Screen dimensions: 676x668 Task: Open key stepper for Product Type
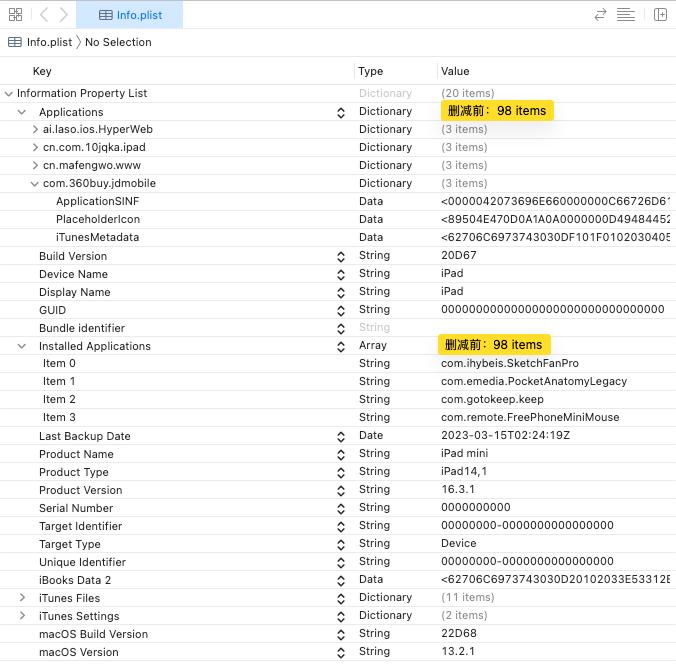click(x=341, y=473)
